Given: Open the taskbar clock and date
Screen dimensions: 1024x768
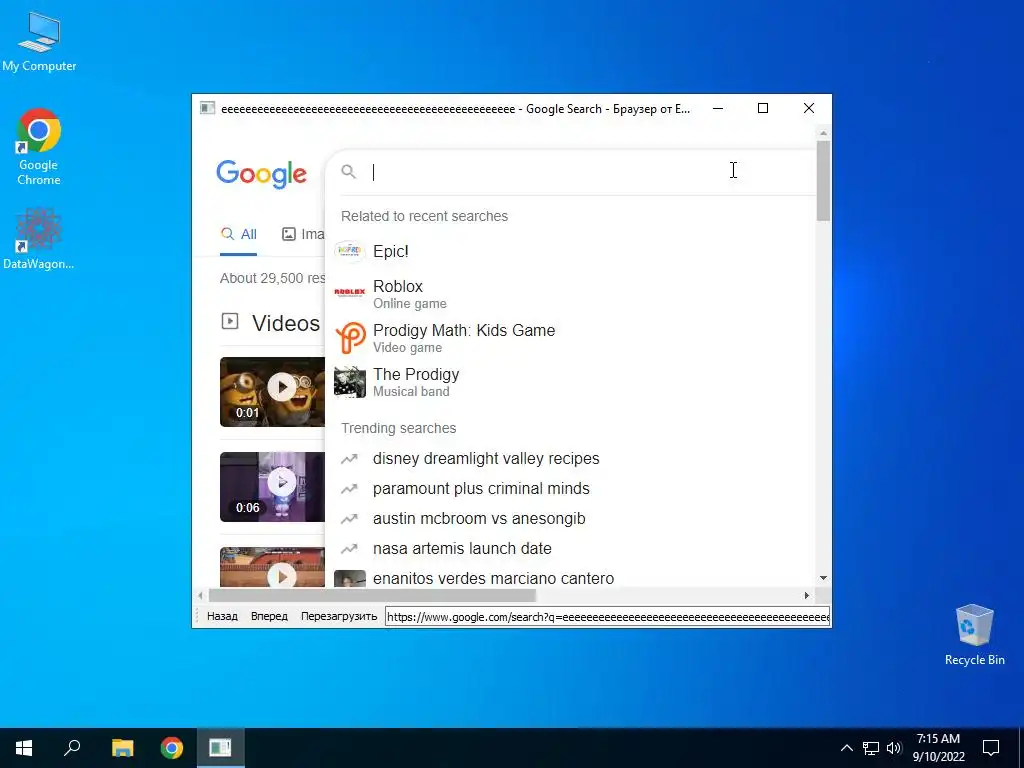Looking at the screenshot, I should [x=938, y=748].
